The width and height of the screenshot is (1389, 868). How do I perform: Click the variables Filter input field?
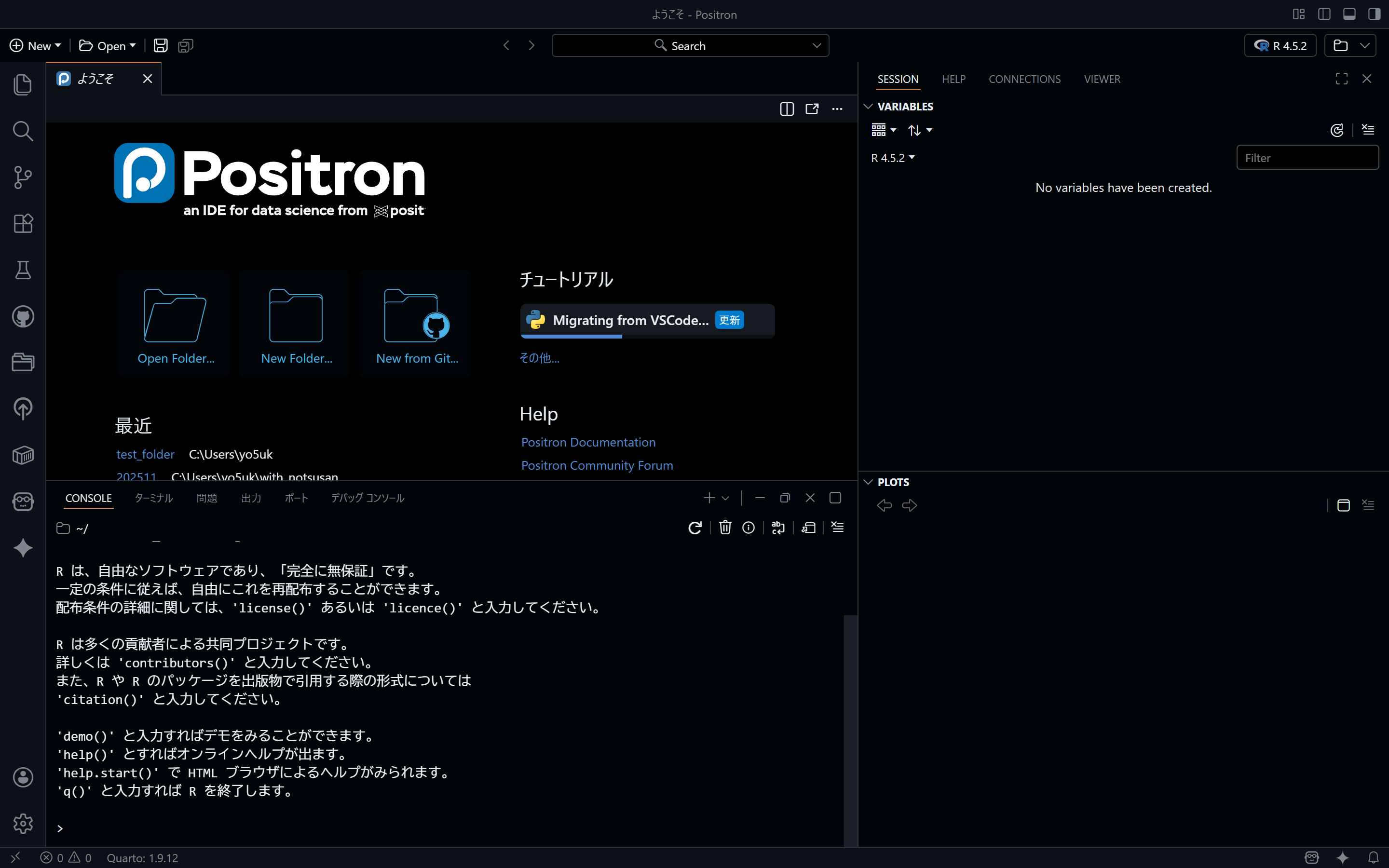pyautogui.click(x=1307, y=158)
